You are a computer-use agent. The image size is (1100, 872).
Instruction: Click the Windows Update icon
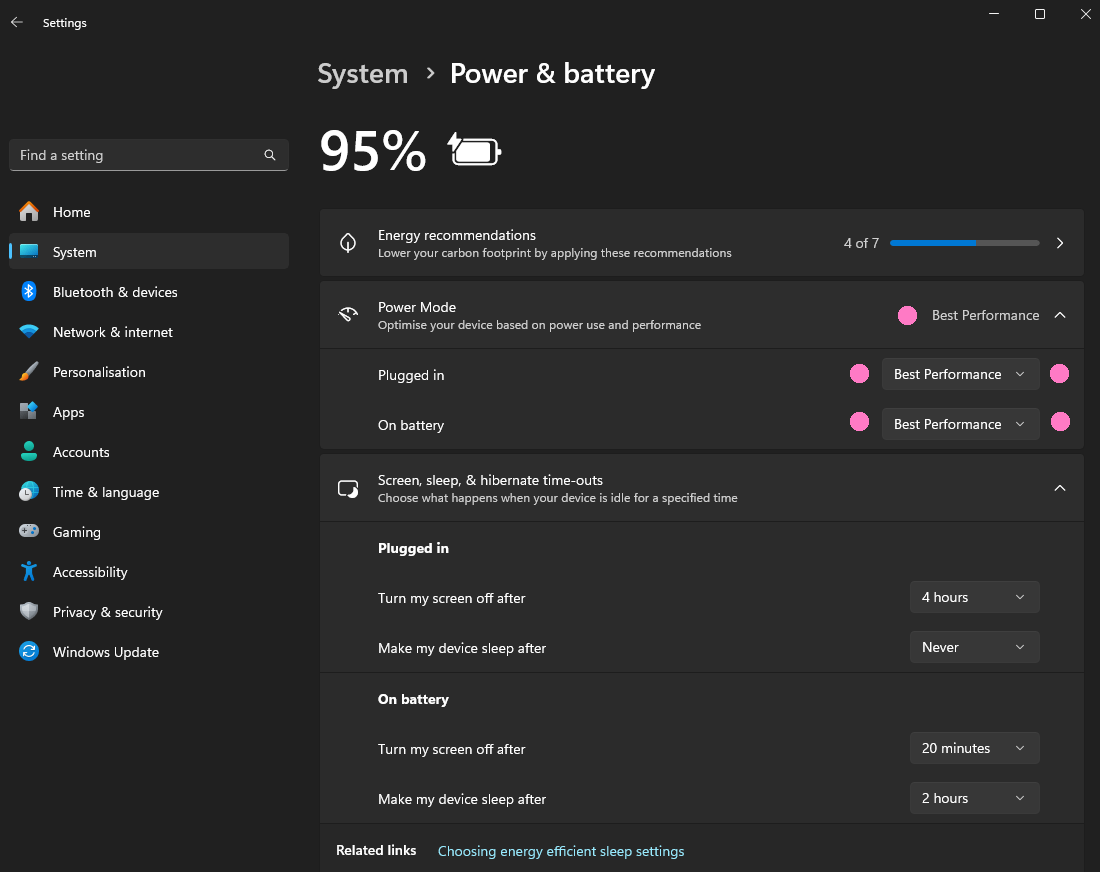tap(29, 652)
